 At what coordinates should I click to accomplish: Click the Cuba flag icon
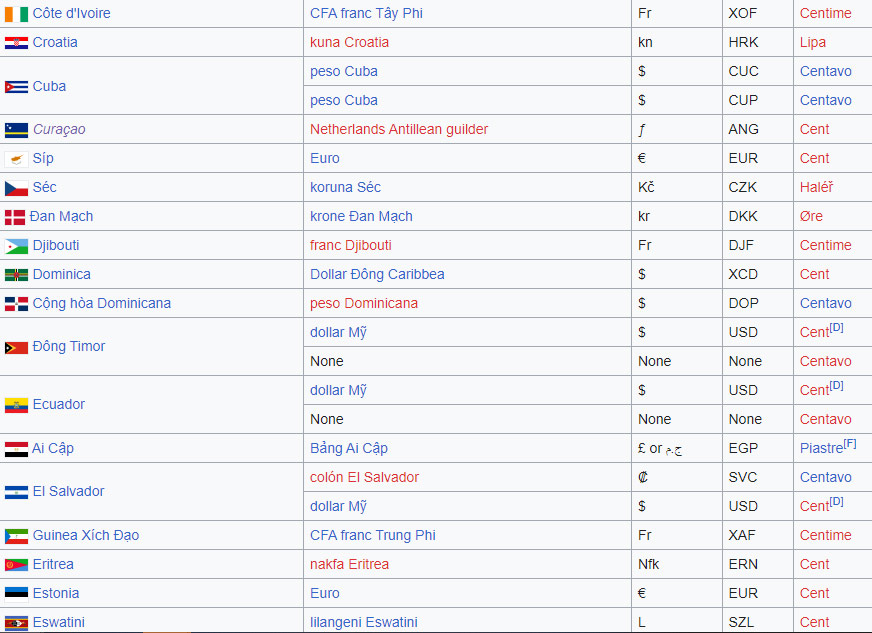pyautogui.click(x=16, y=87)
